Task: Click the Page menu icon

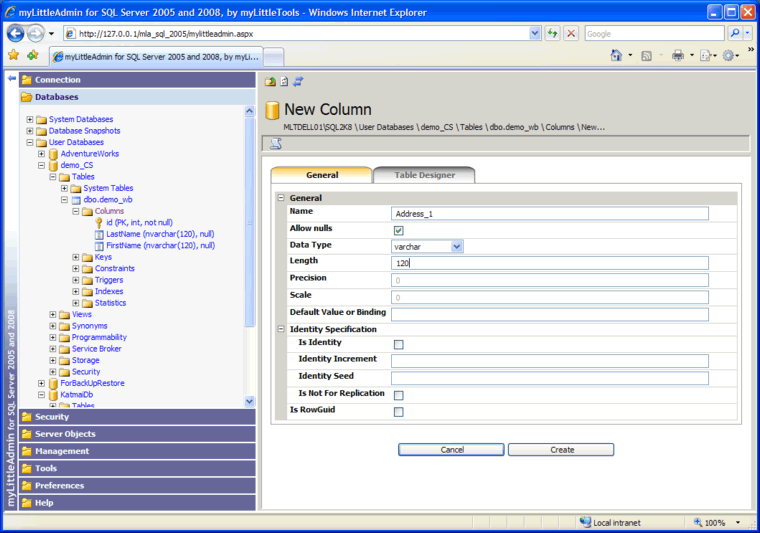Action: pyautogui.click(x=706, y=56)
